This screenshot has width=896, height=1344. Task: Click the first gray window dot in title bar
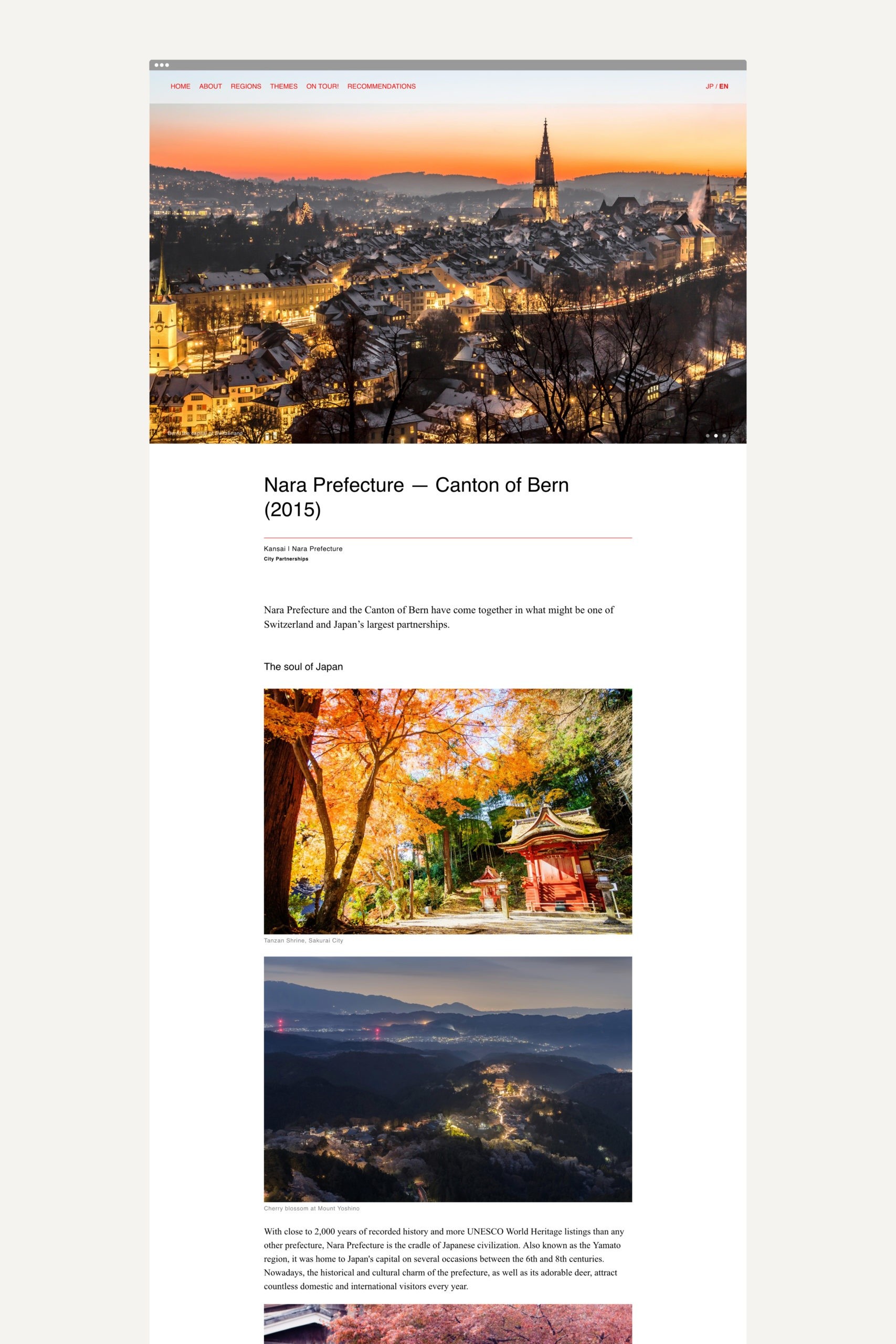(156, 65)
